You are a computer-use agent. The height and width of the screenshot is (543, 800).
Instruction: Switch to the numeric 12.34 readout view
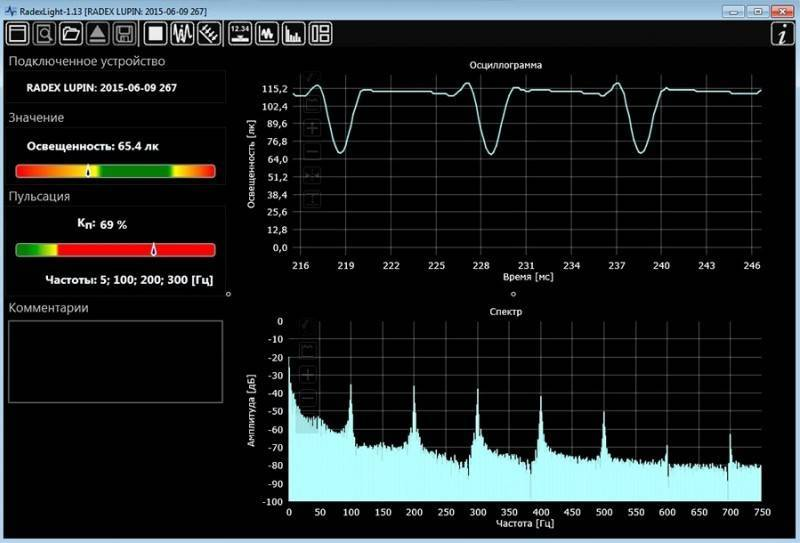coord(240,34)
